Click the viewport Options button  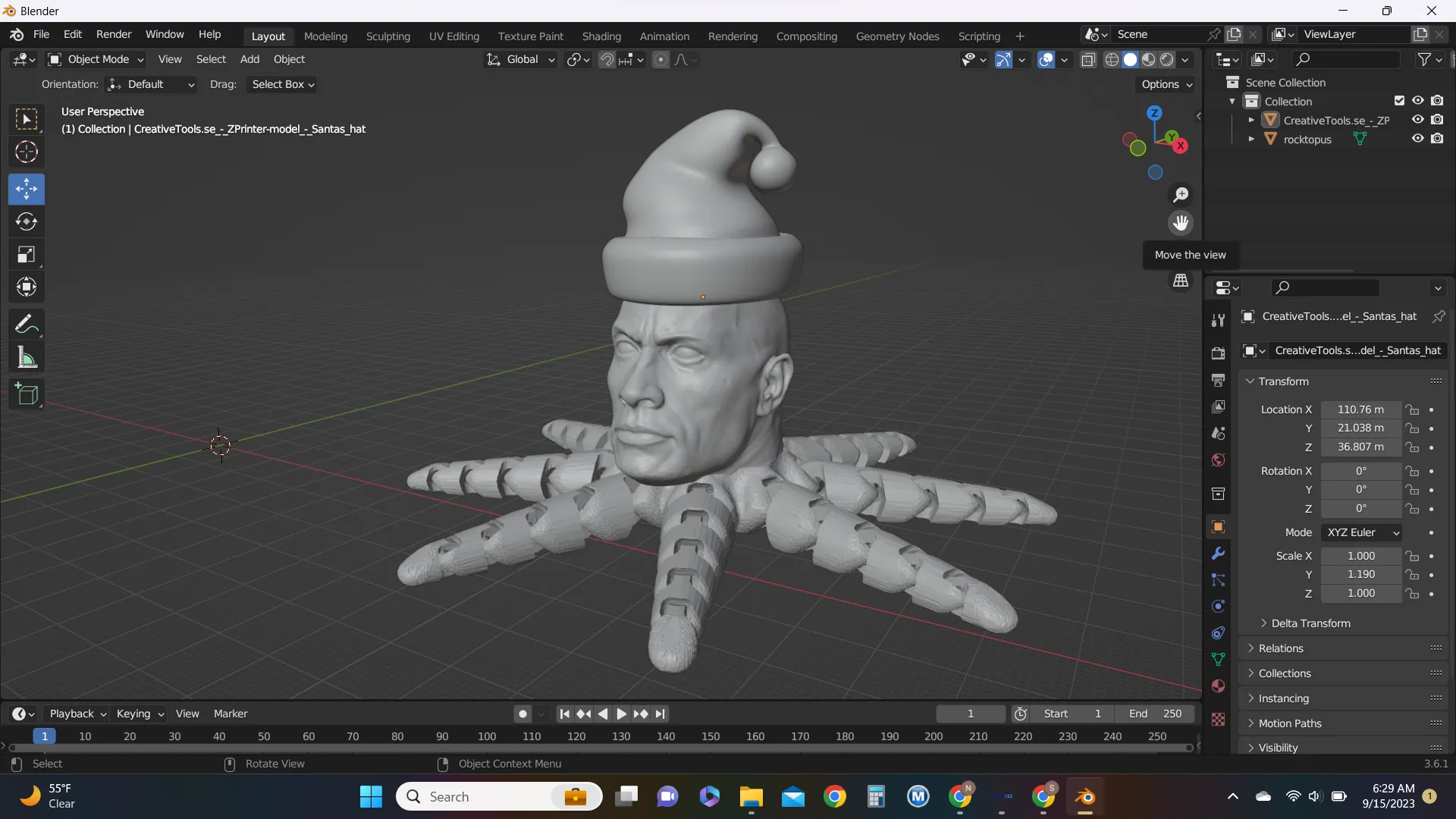tap(1166, 84)
